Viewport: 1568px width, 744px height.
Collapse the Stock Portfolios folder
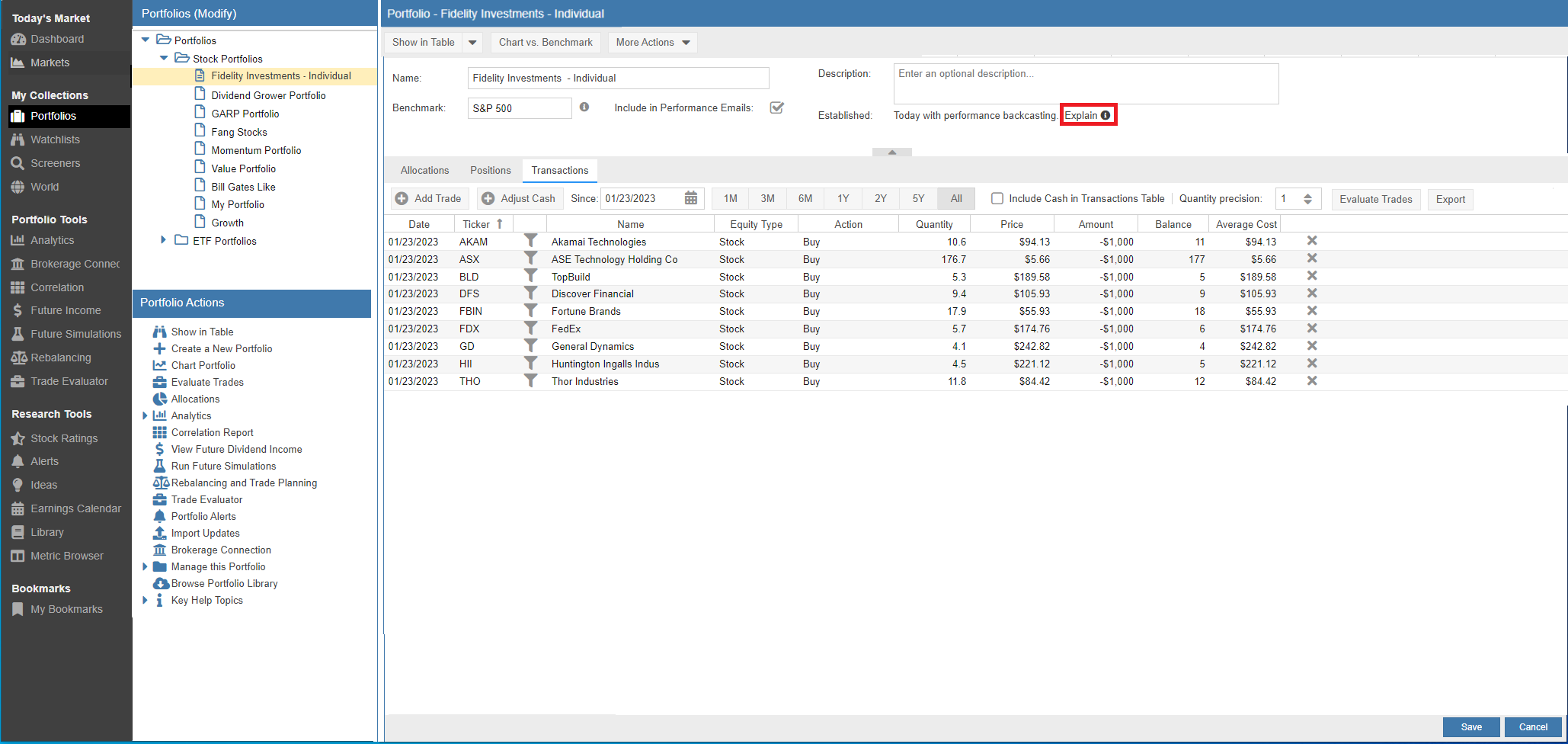[x=164, y=58]
